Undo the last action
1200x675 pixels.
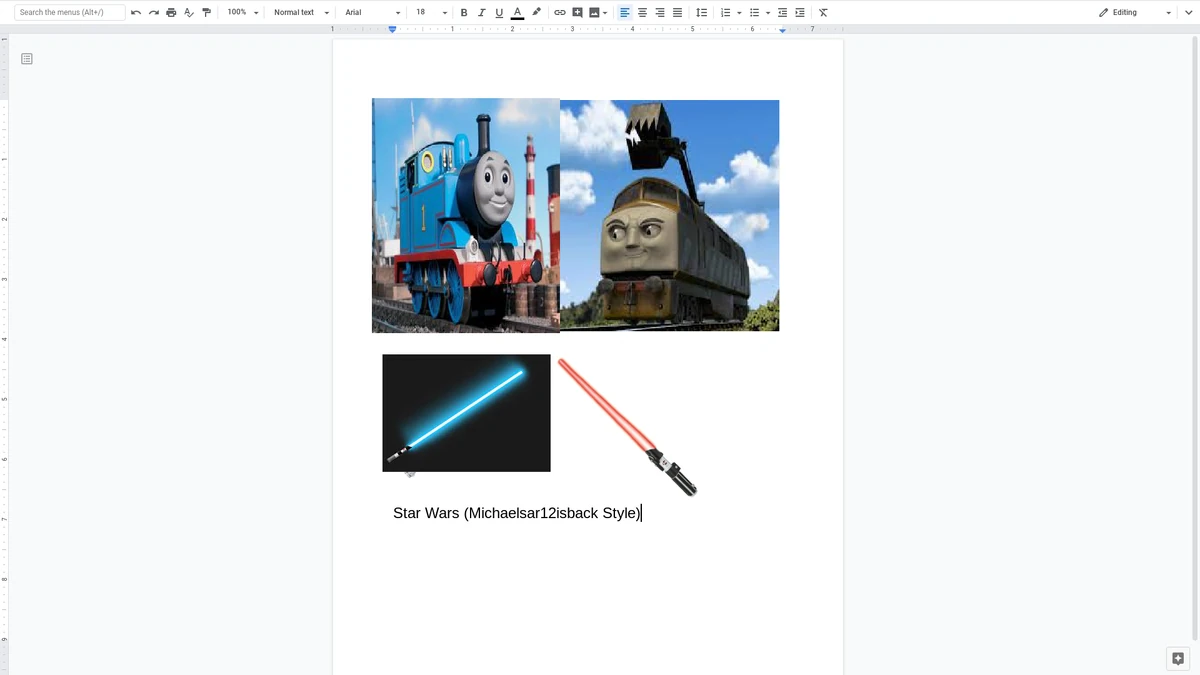pos(135,12)
